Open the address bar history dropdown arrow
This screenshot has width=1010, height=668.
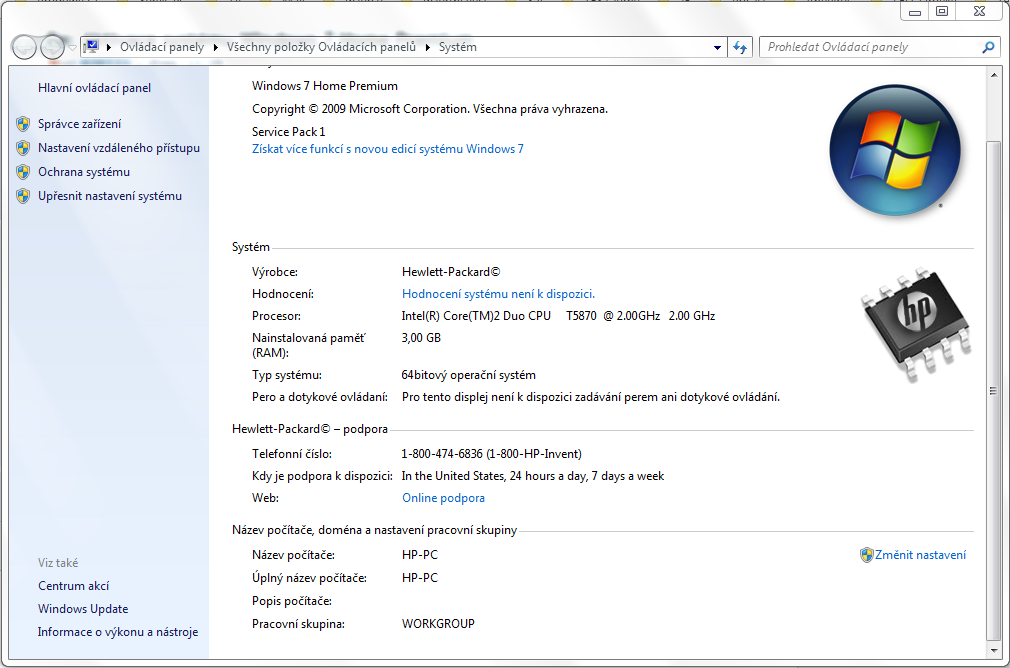pyautogui.click(x=717, y=47)
